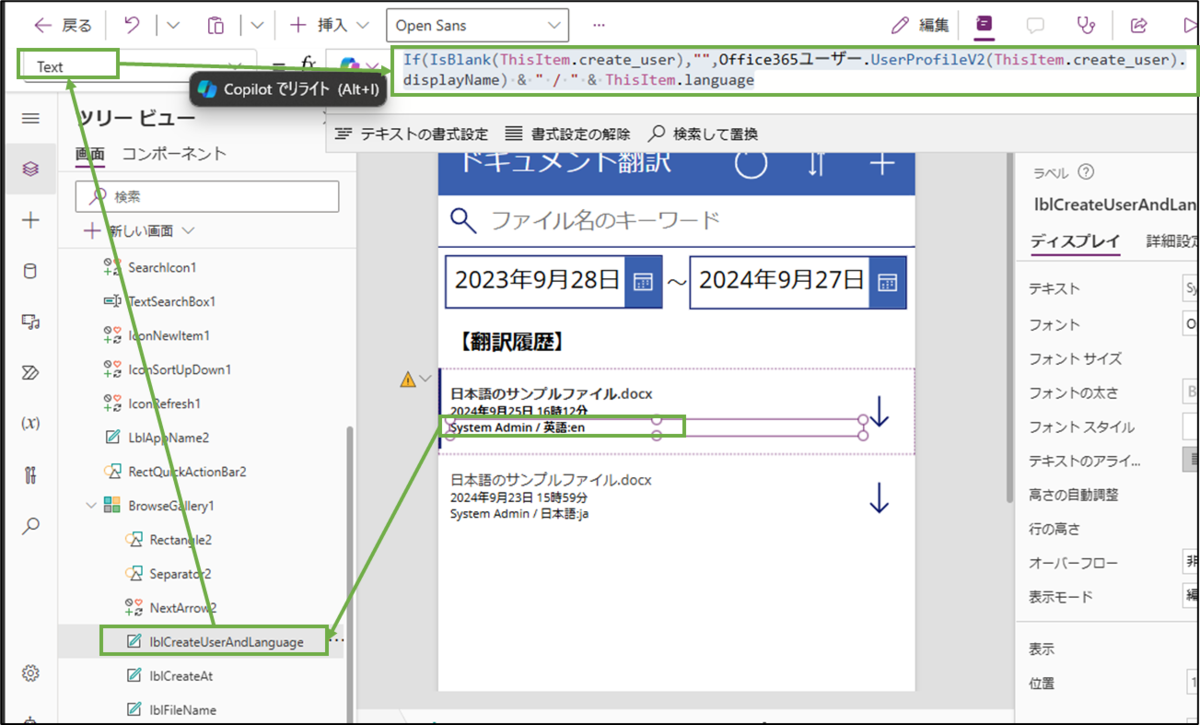Open calendar icon for 2023年9月28日
Screen dimensions: 1200x725
(643, 282)
